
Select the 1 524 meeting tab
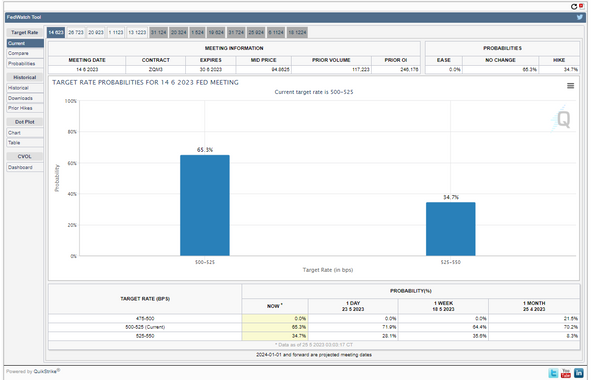197,32
